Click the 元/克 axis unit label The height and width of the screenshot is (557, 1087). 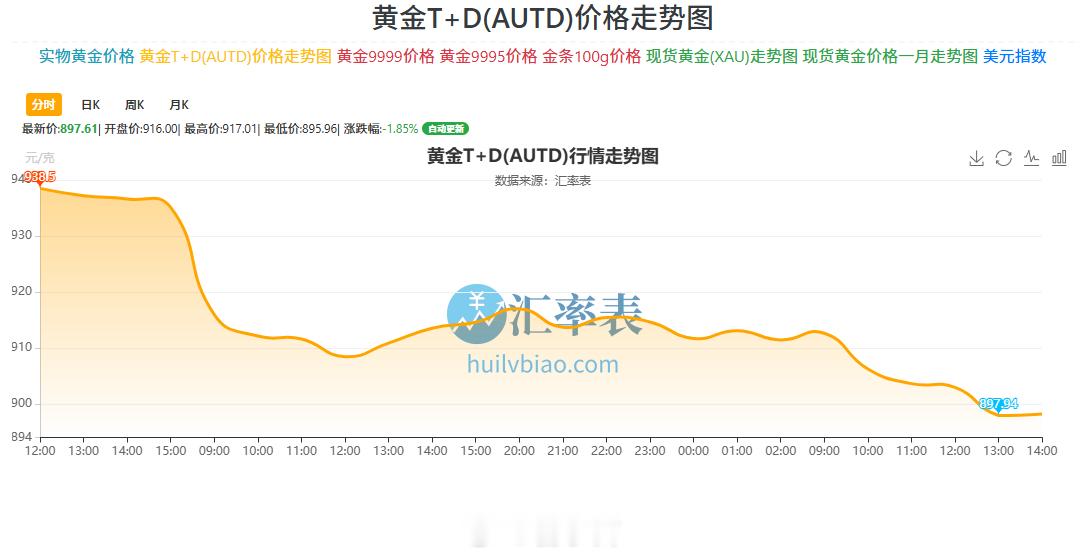[x=40, y=158]
